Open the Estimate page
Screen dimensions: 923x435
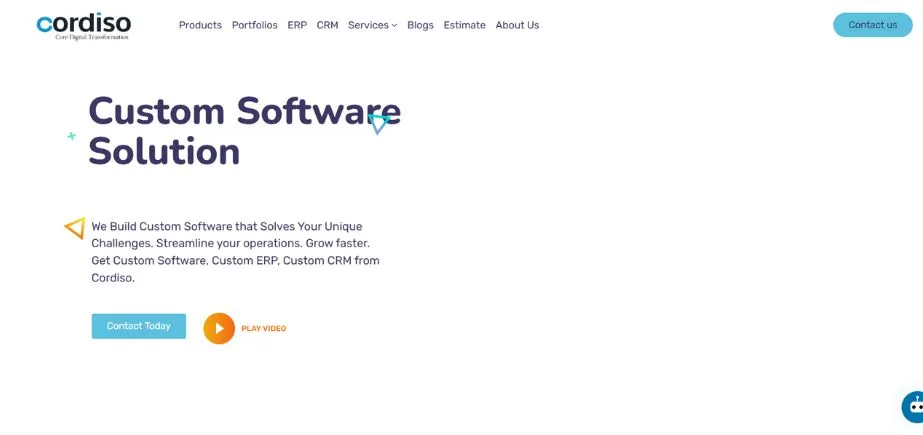coord(464,25)
